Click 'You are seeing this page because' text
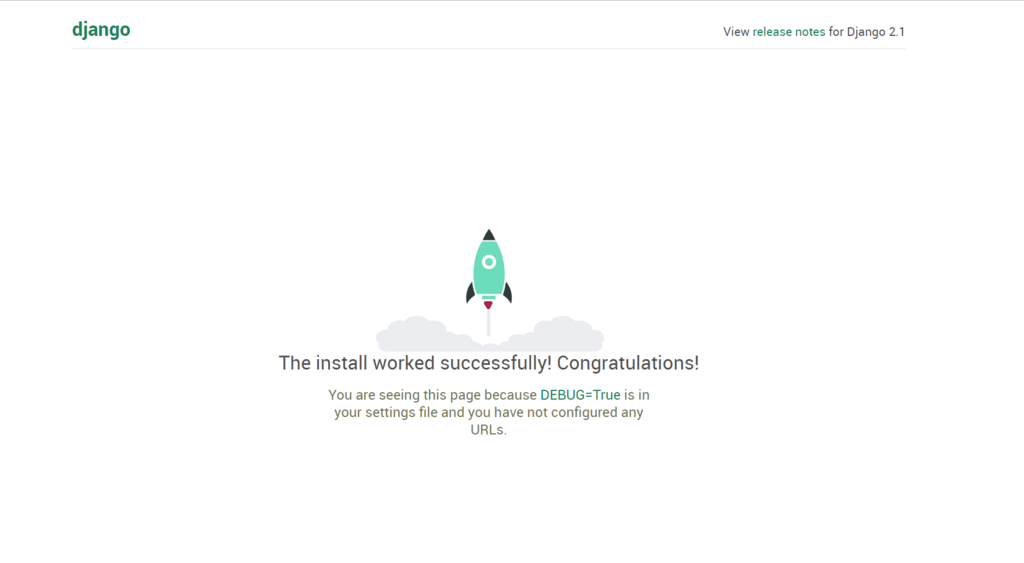 click(432, 395)
